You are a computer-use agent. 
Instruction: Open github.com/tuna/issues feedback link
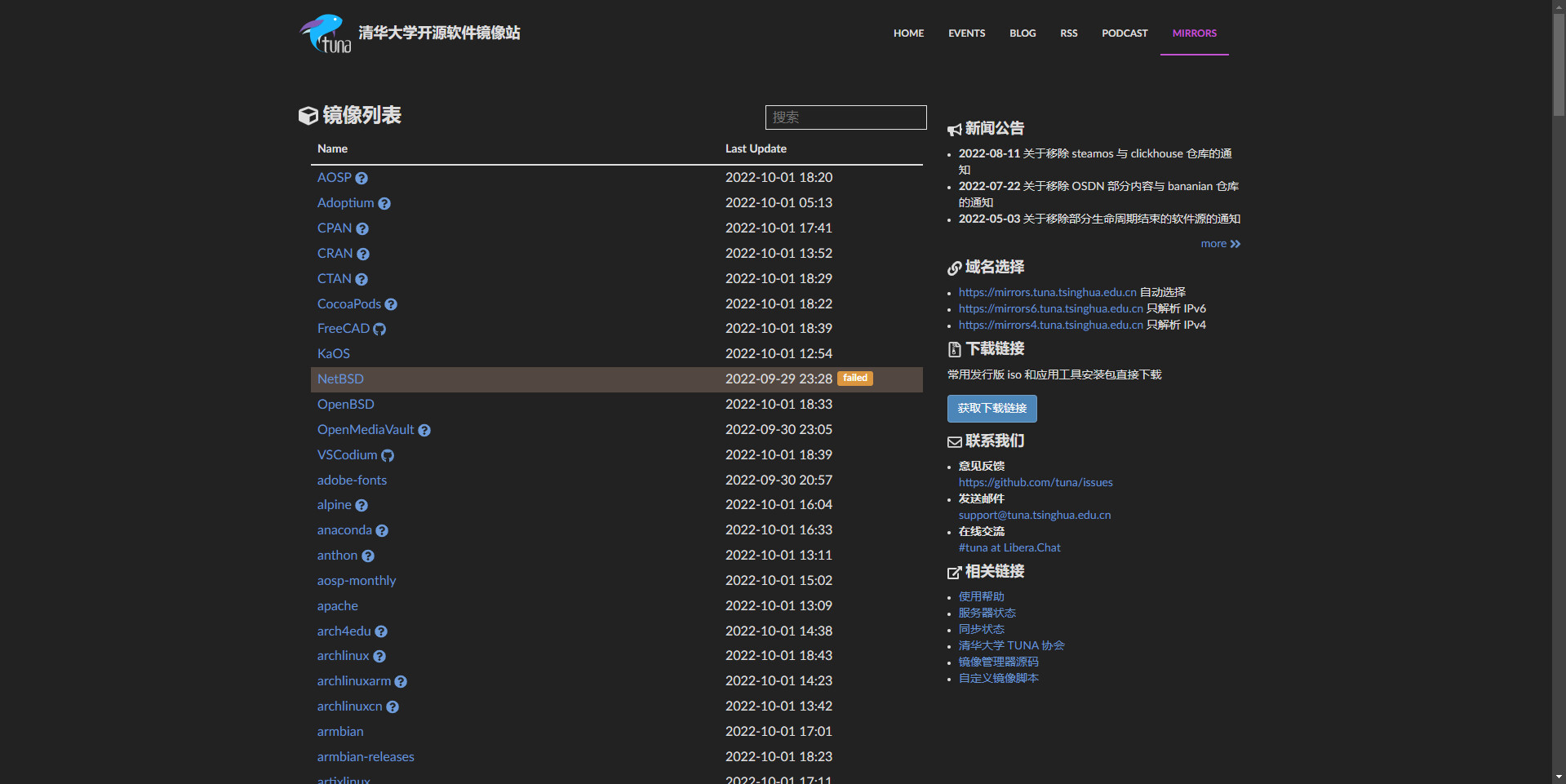(x=1036, y=482)
